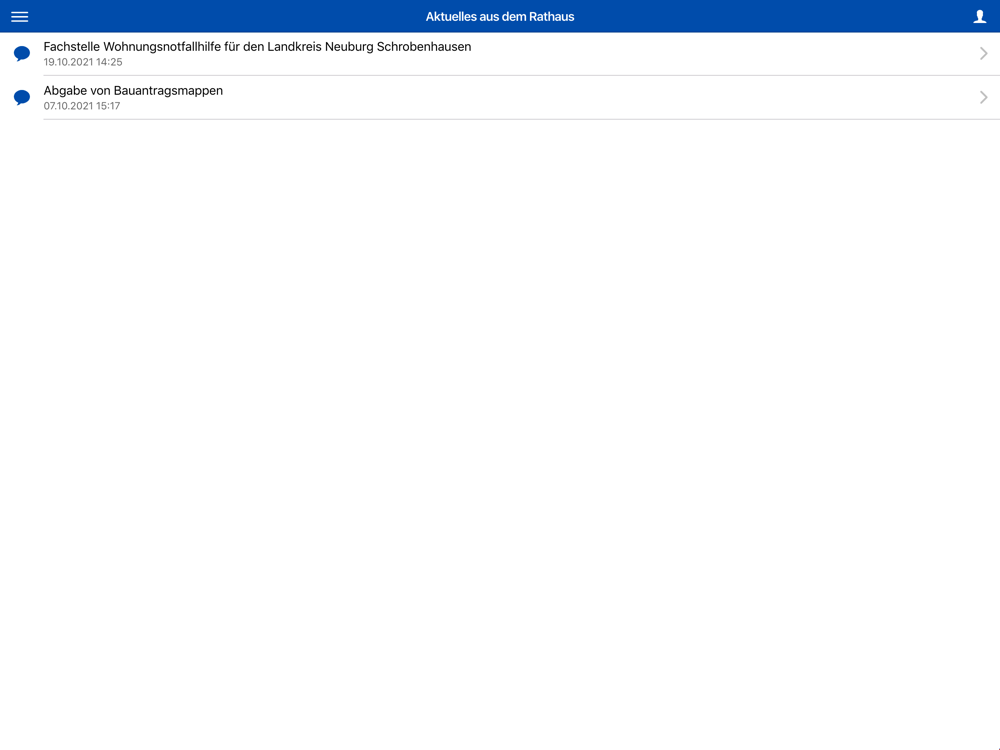
Task: Open the user profile icon
Action: [x=980, y=17]
